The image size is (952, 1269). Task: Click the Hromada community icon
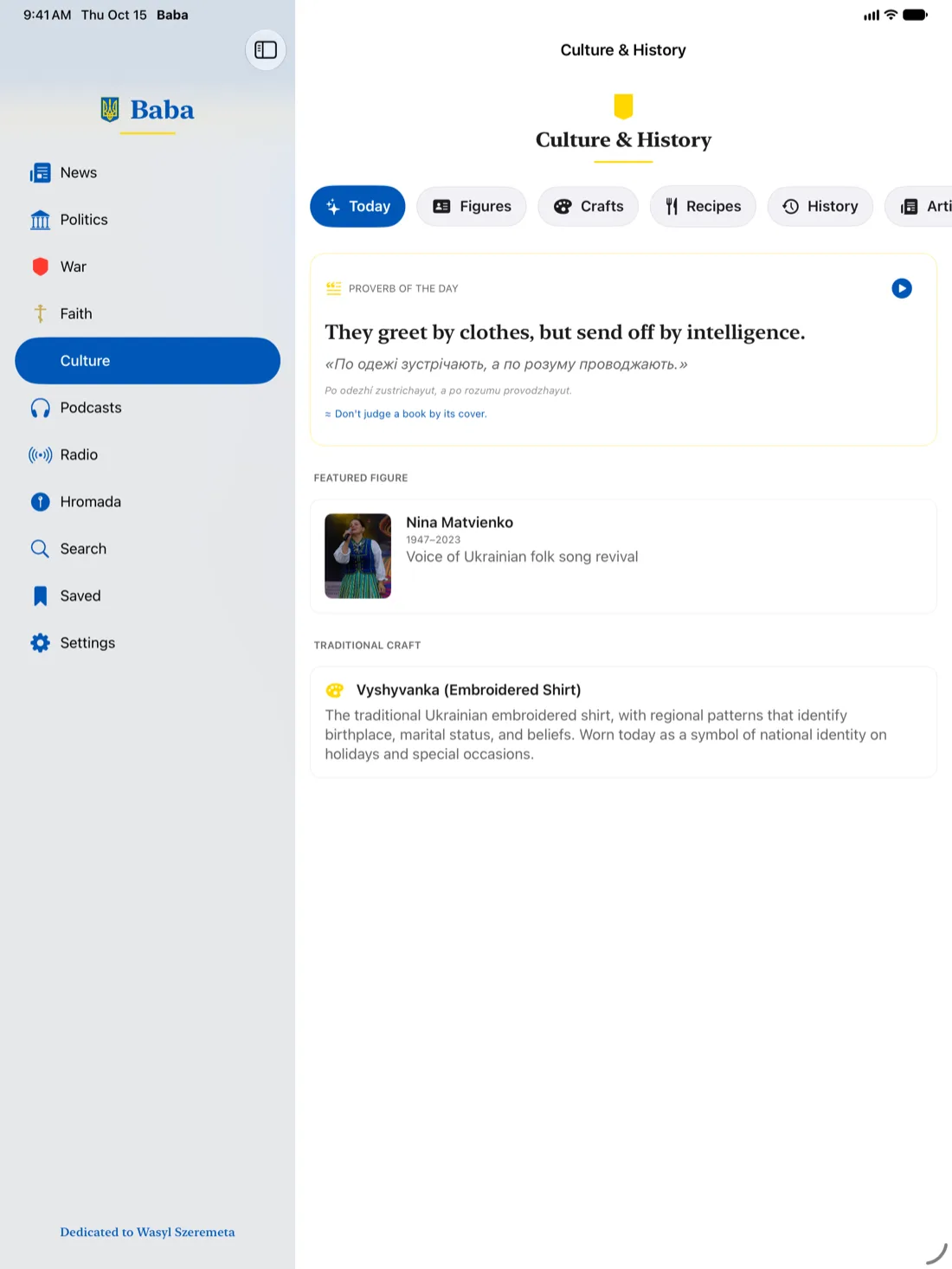tap(40, 502)
